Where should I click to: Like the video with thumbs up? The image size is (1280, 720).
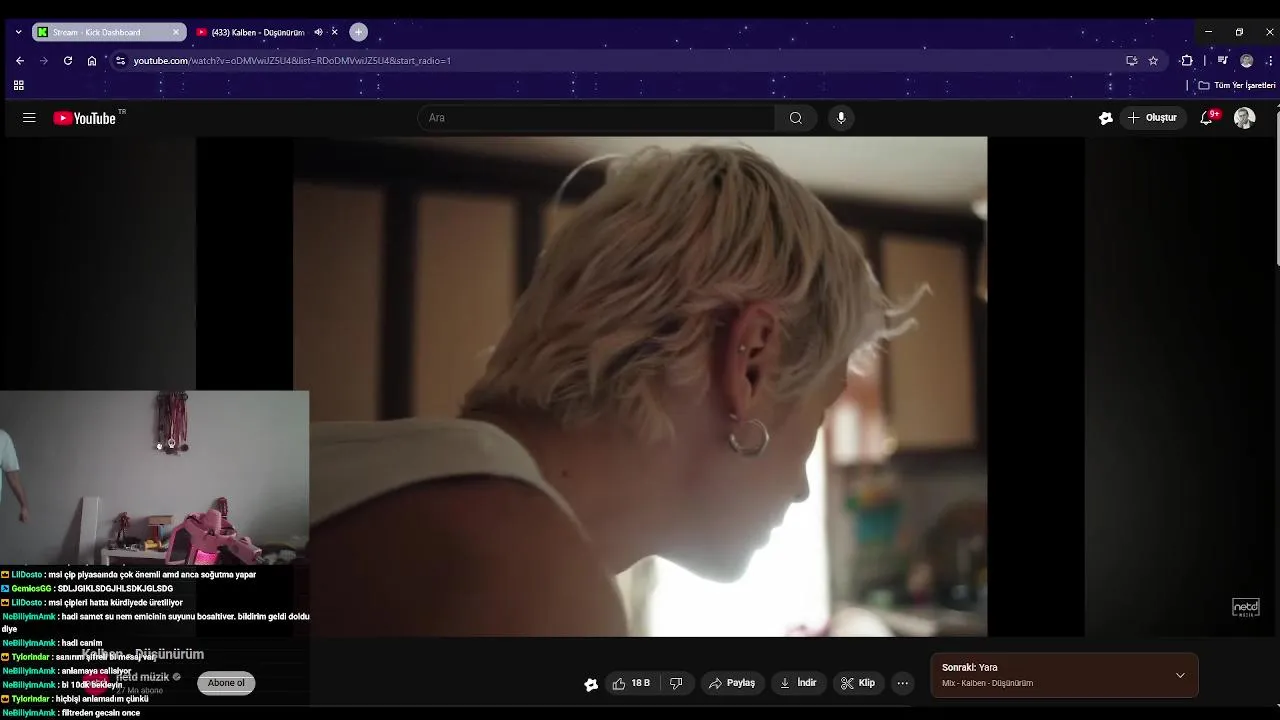[631, 683]
